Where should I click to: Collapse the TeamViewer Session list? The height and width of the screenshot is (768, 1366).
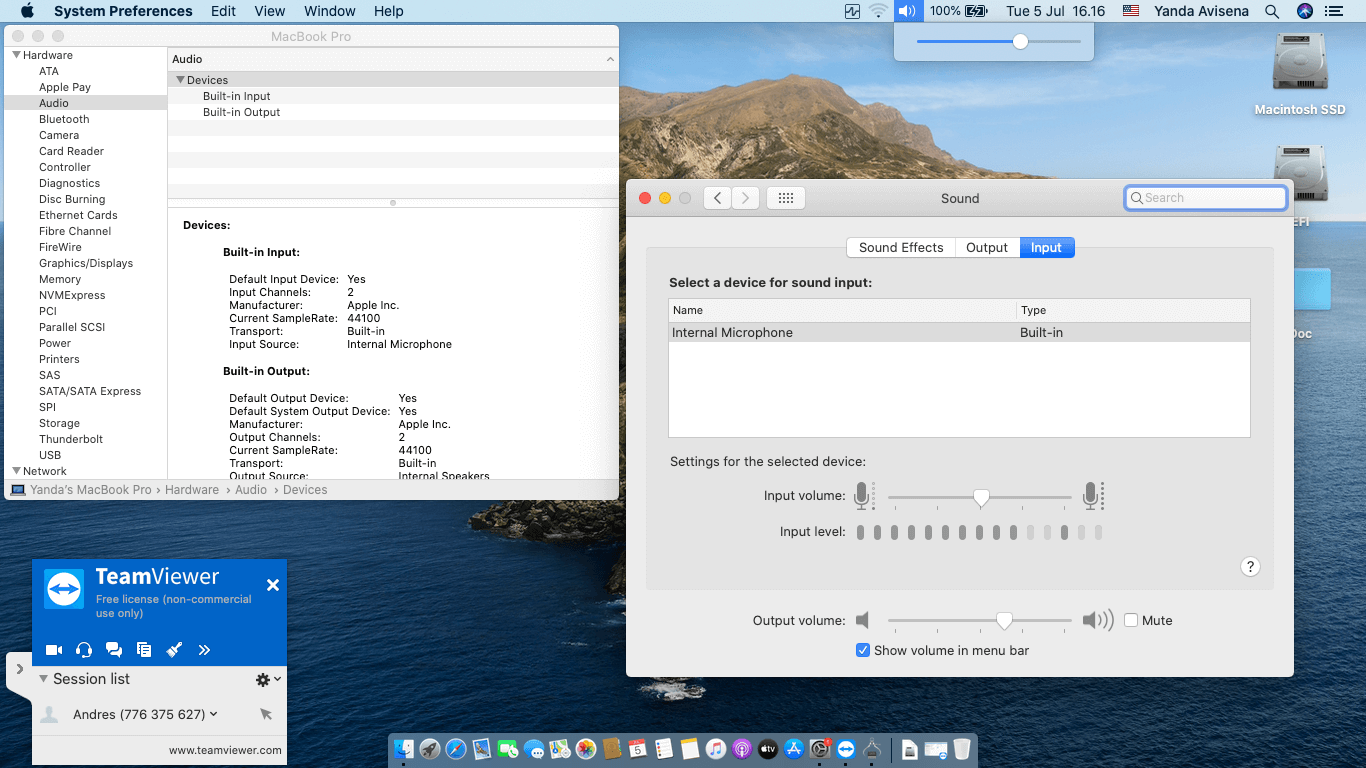point(44,679)
